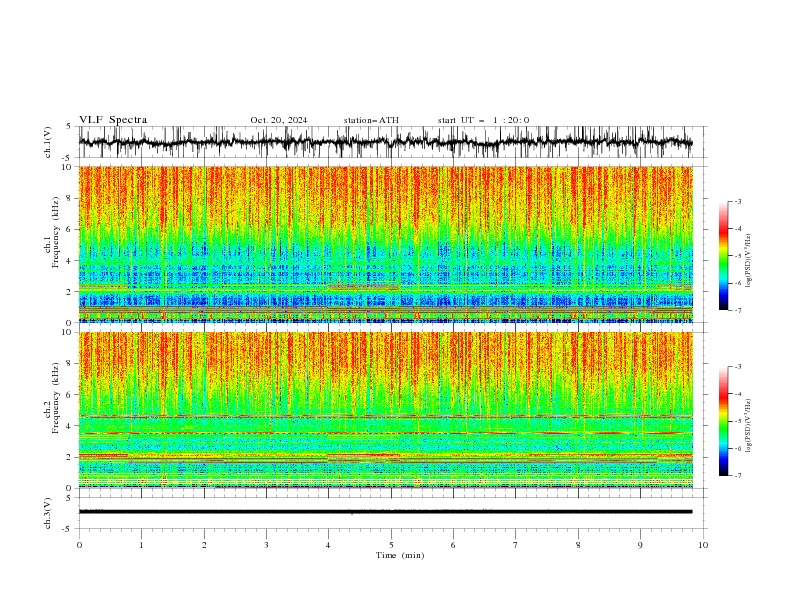Click the "1" minute tick label on time axis
The height and width of the screenshot is (612, 792).
coord(142,545)
